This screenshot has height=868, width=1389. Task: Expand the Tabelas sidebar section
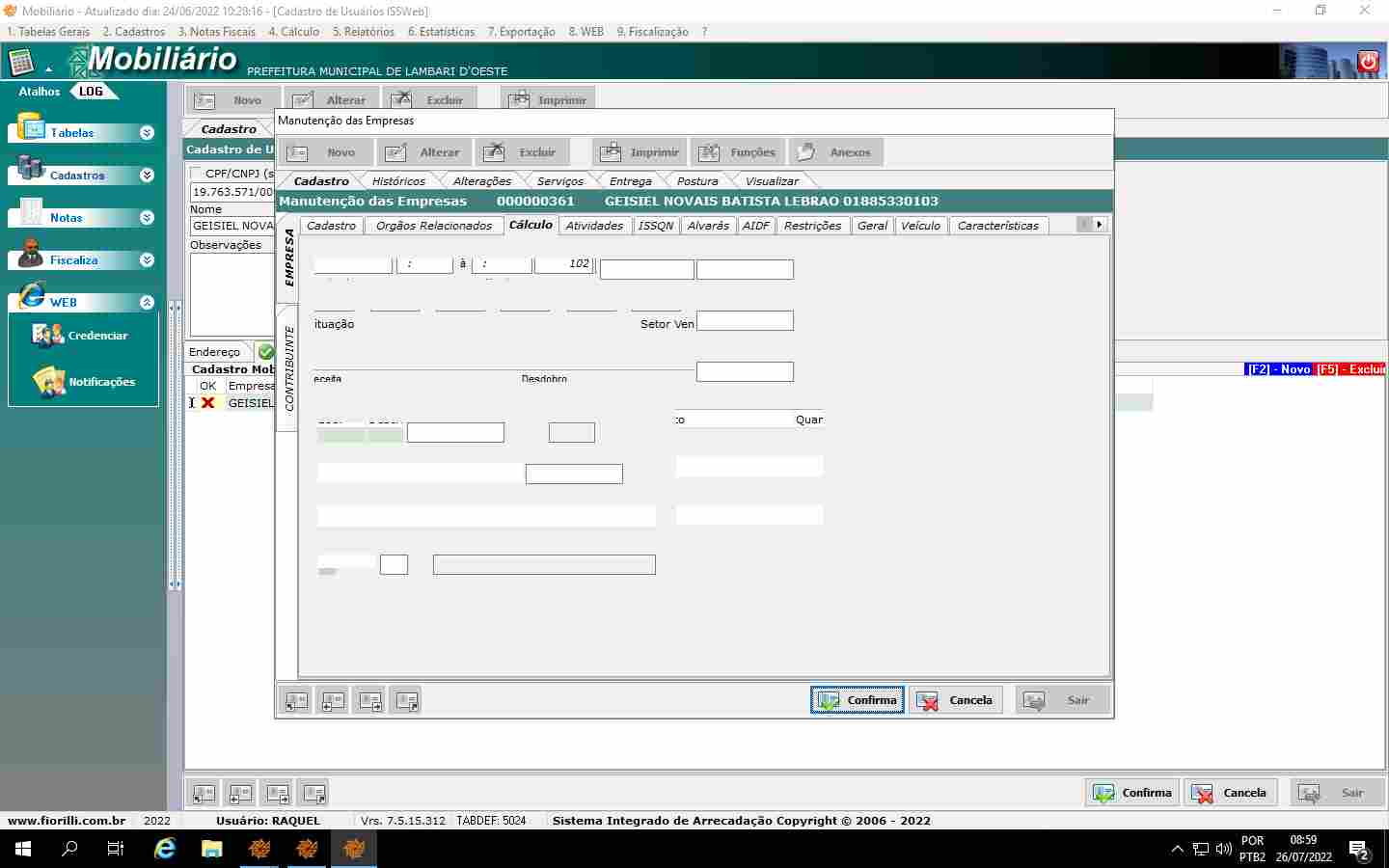pyautogui.click(x=147, y=133)
